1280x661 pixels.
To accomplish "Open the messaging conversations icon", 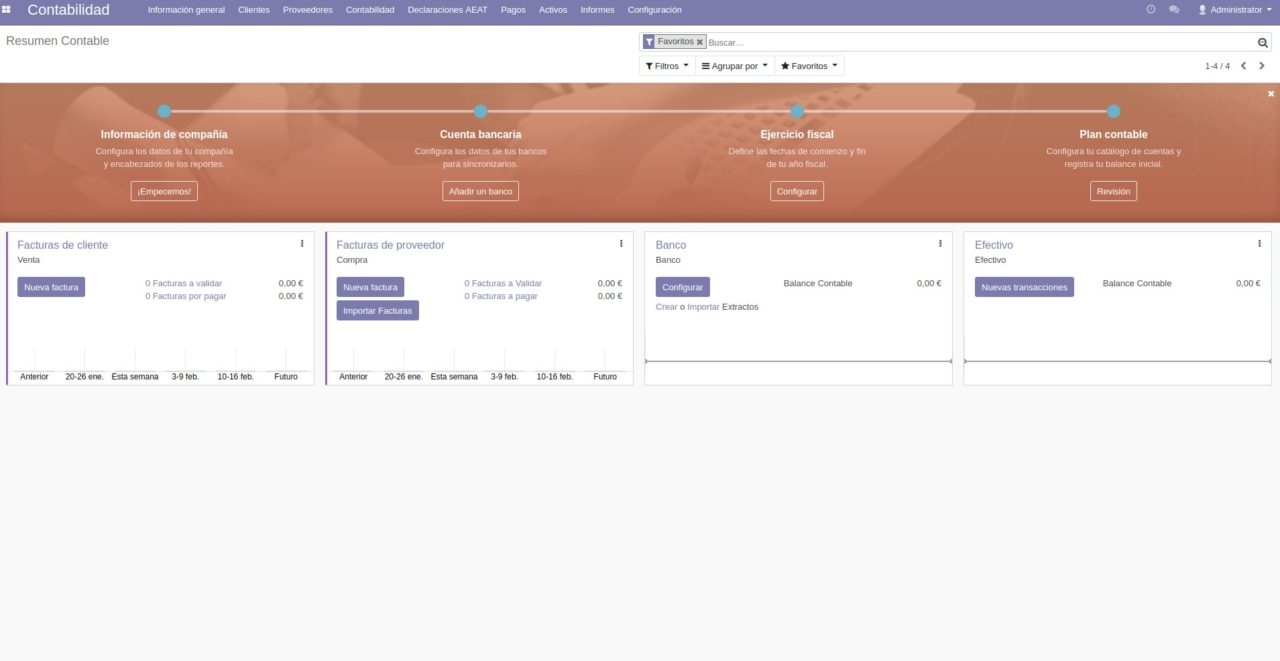I will coord(1172,10).
